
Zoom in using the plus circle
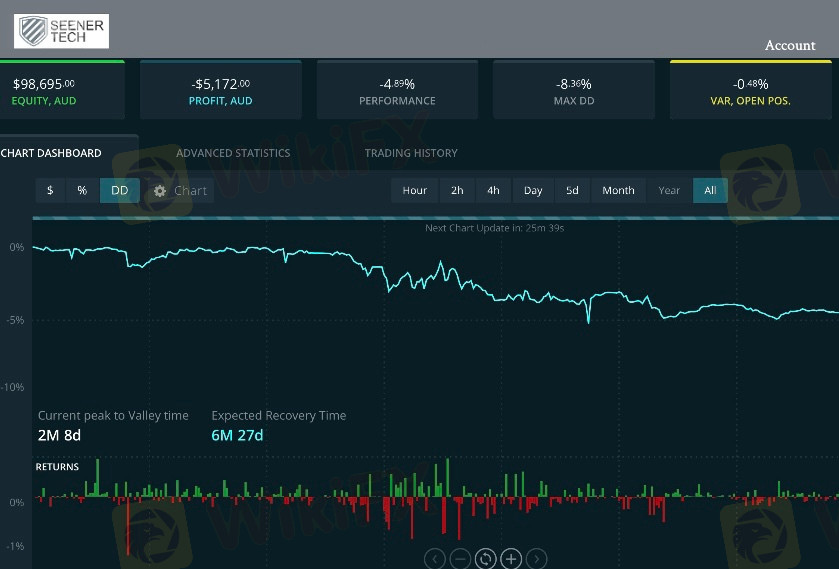pos(511,559)
